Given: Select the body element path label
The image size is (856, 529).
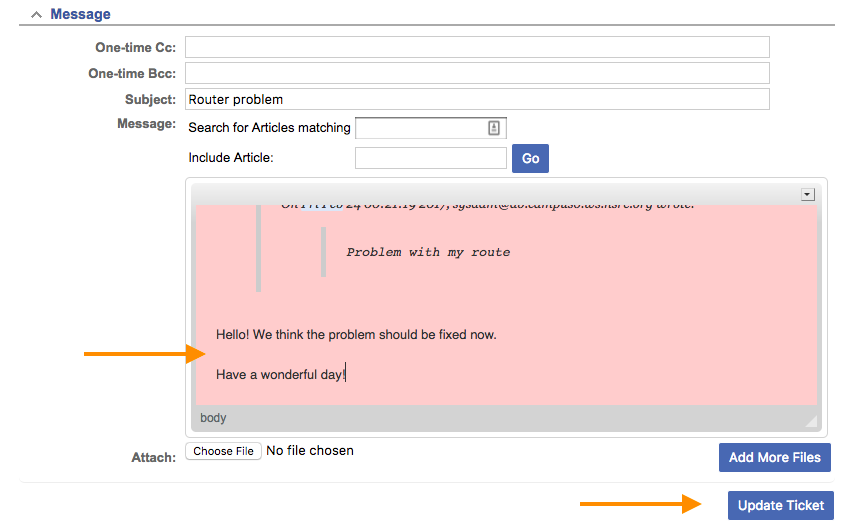Looking at the screenshot, I should point(213,418).
